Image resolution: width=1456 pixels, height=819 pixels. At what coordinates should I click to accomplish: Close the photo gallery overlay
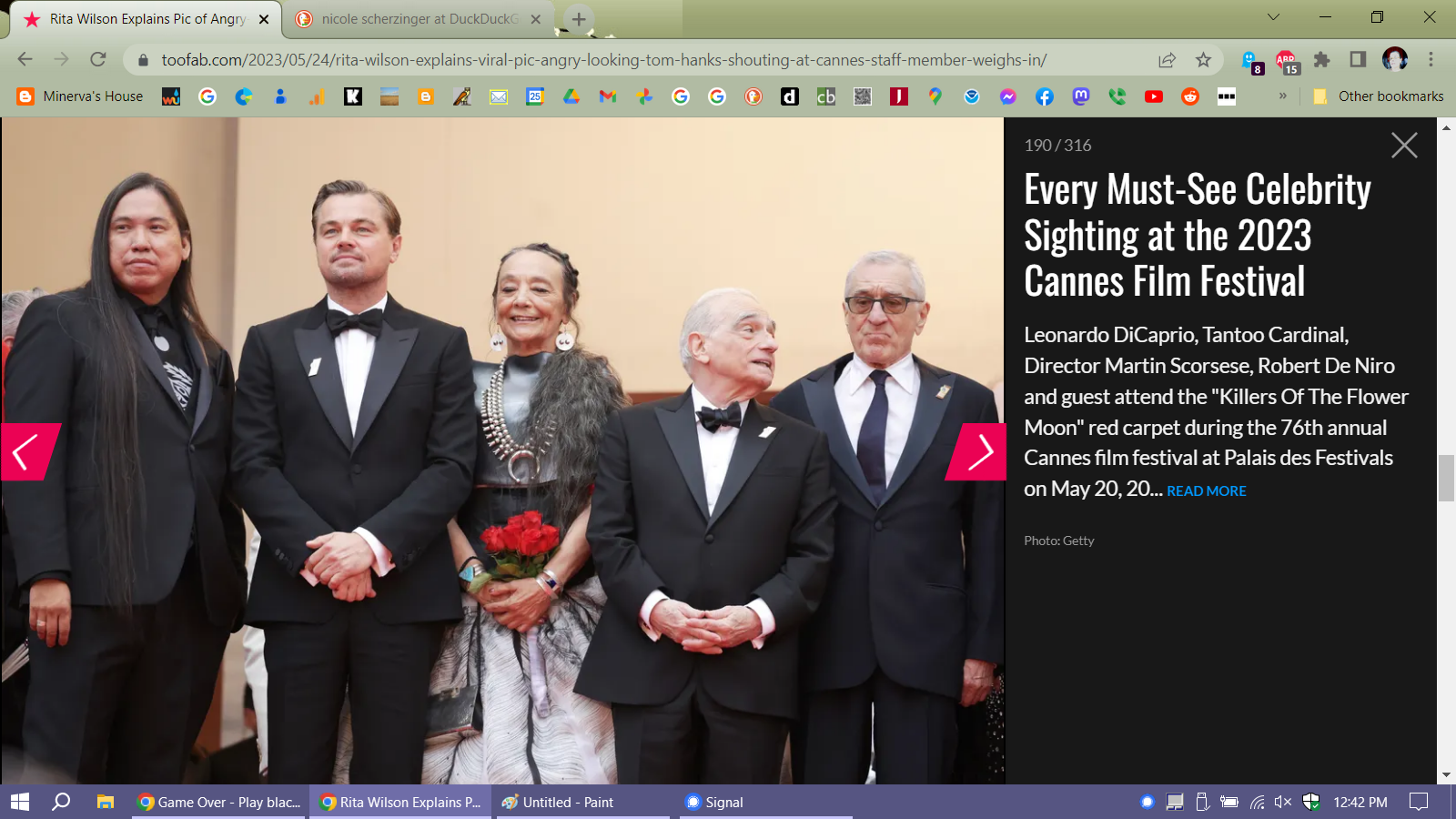point(1404,146)
